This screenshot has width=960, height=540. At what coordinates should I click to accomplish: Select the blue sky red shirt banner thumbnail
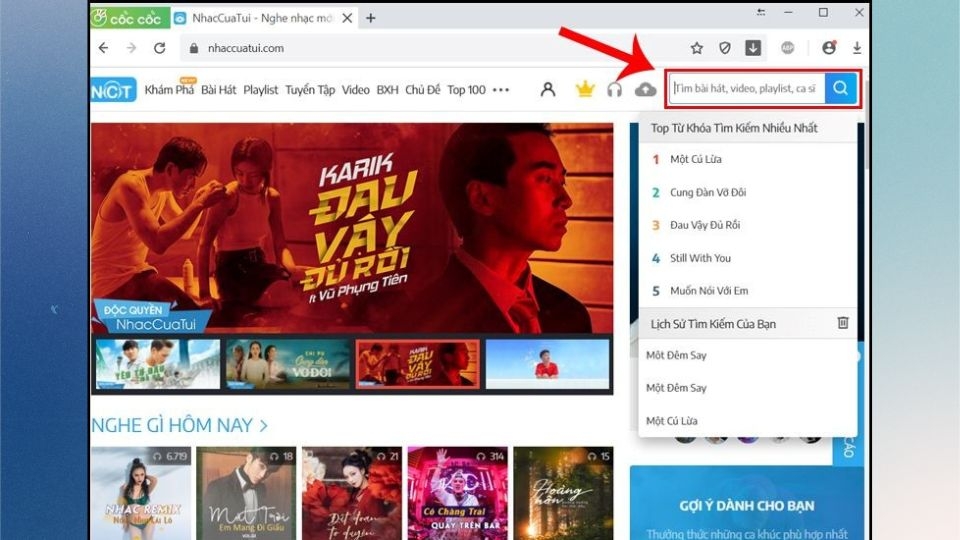tap(547, 364)
